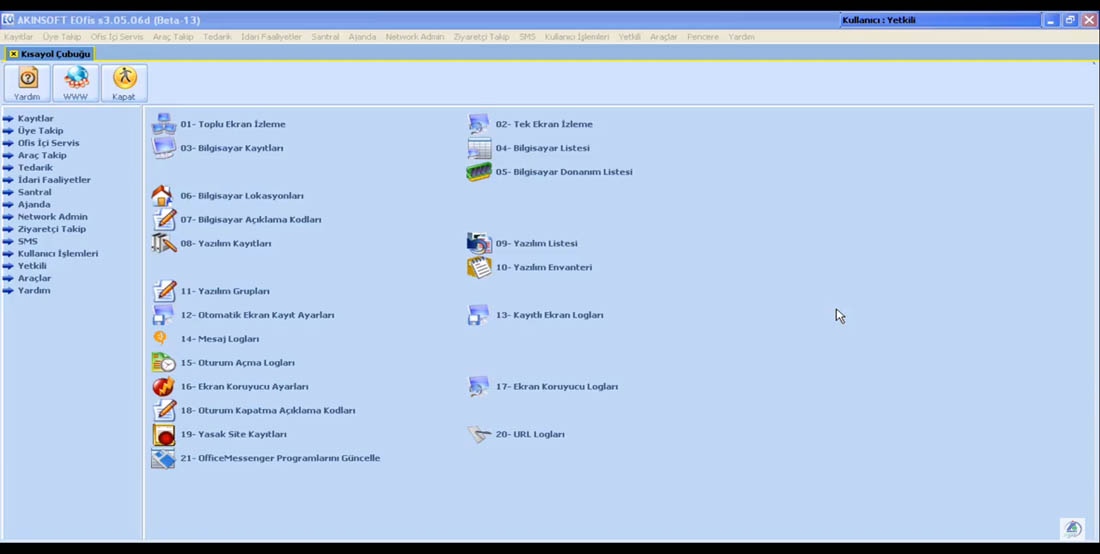Open the Ziyaretçi Takip menu in menu bar

pyautogui.click(x=481, y=36)
